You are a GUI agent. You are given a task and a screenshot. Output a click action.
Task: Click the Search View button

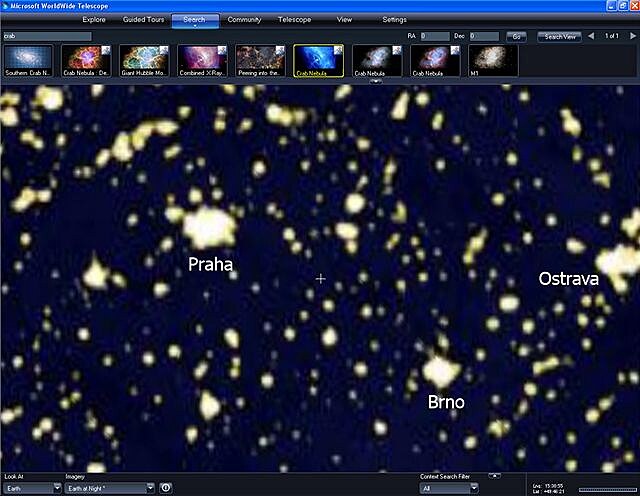pos(559,36)
